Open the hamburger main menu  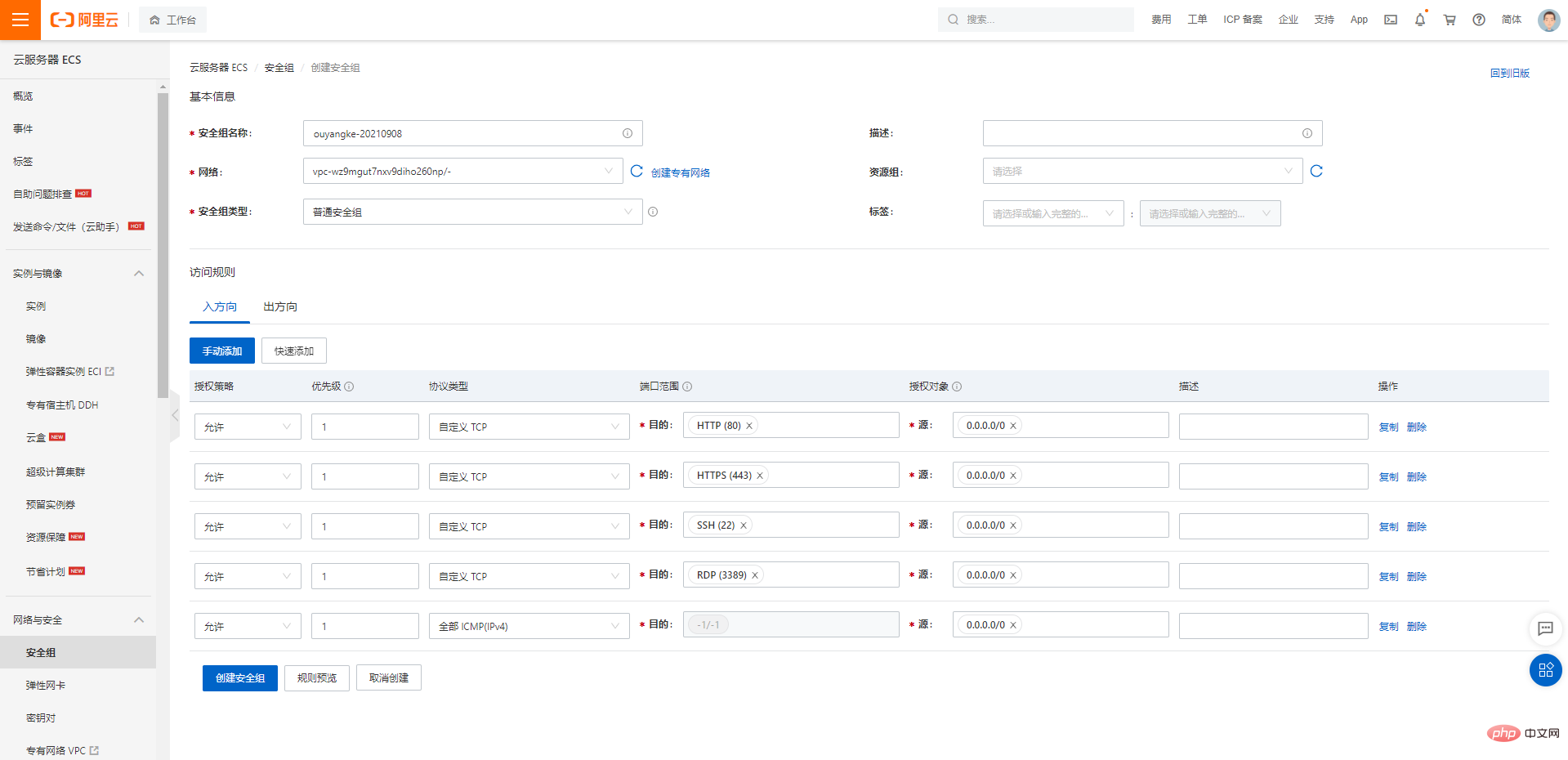[20, 20]
